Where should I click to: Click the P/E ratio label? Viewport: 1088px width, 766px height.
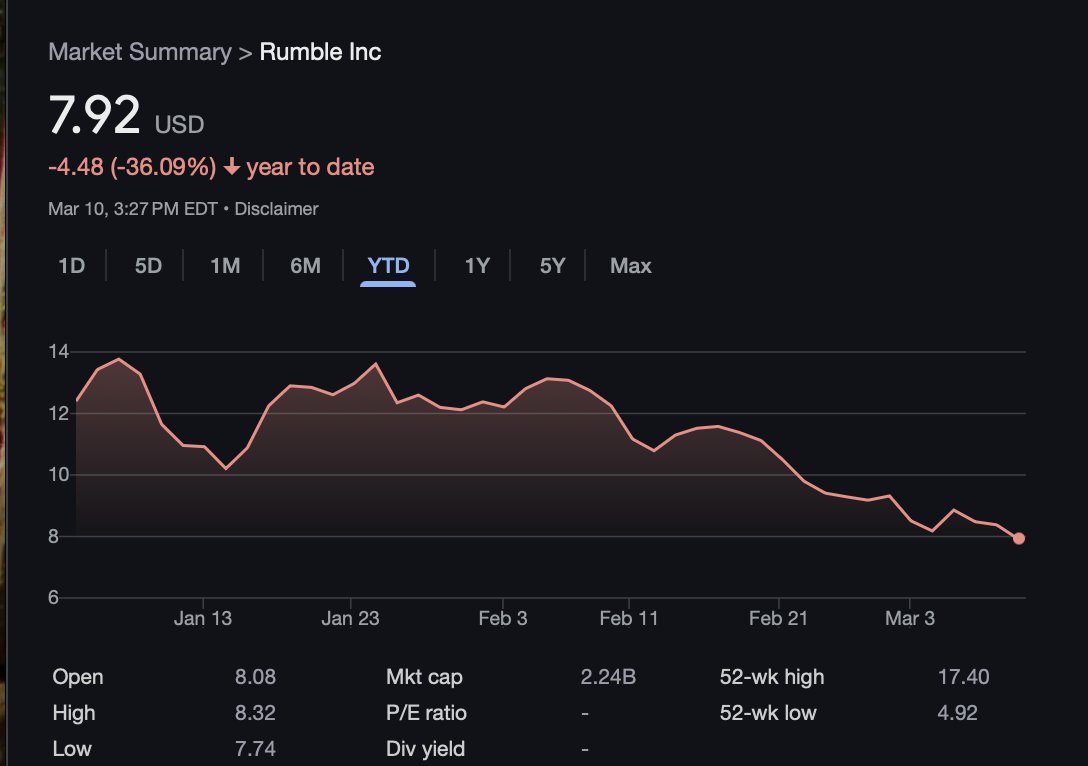426,713
